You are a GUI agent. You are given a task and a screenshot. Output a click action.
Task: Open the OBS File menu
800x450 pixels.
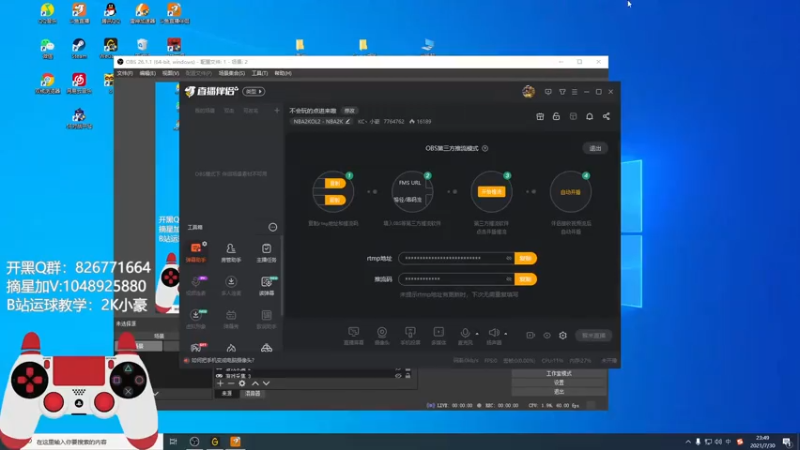tap(124, 73)
